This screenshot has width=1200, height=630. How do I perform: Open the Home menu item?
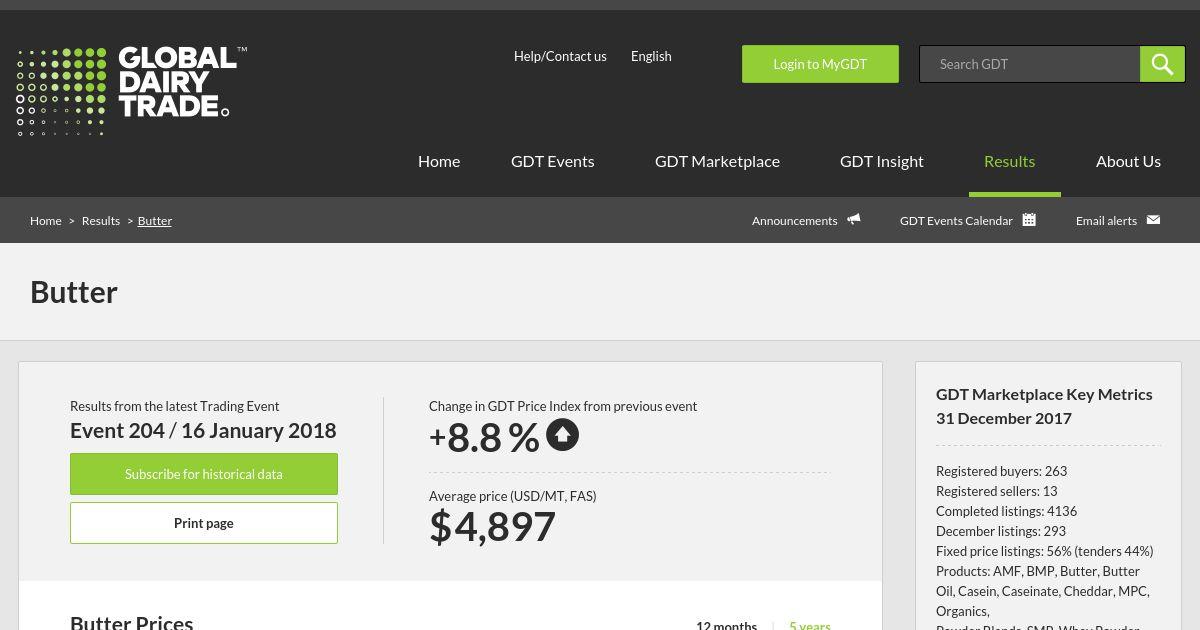[439, 161]
